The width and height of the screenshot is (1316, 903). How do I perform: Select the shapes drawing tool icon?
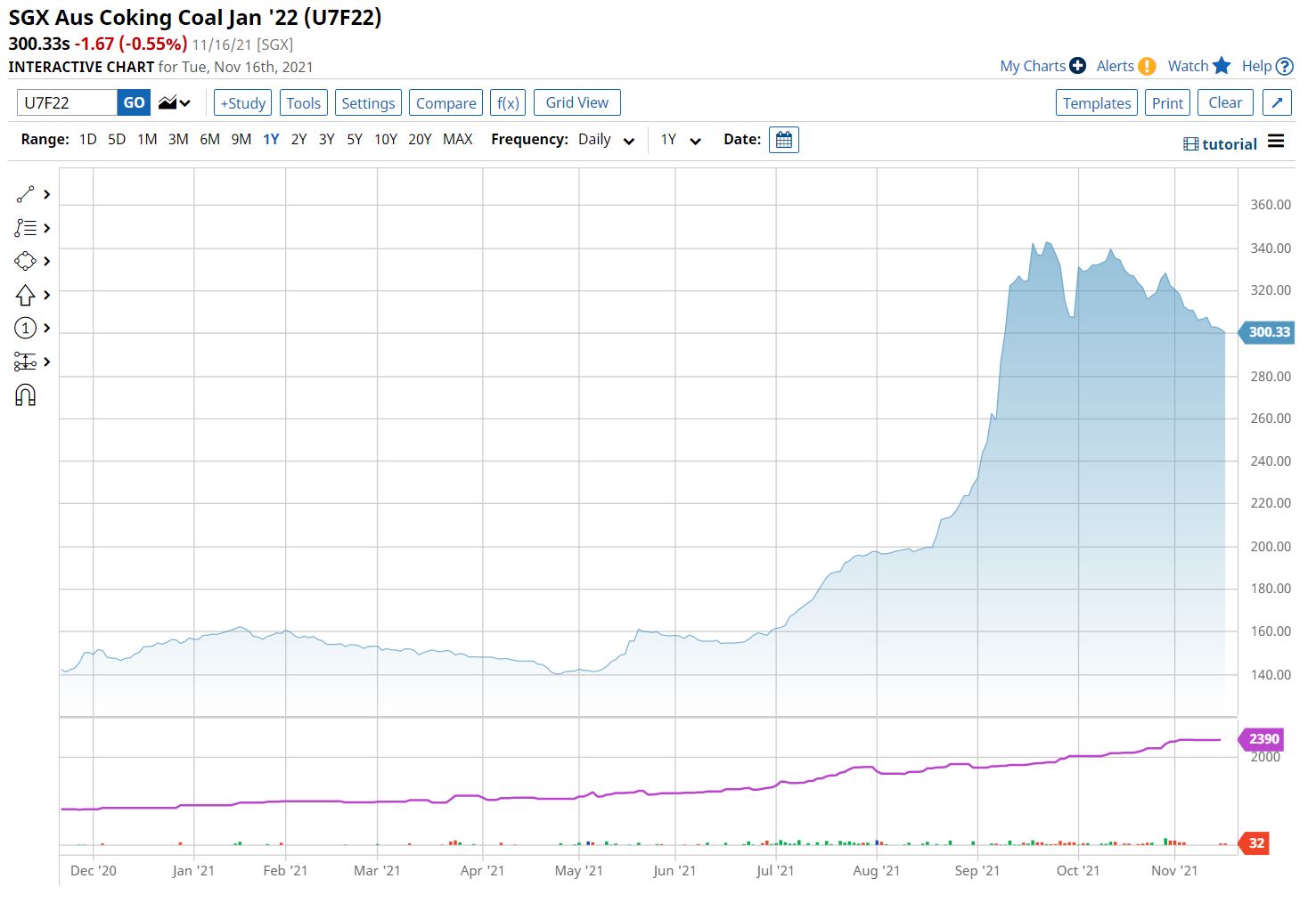(25, 261)
